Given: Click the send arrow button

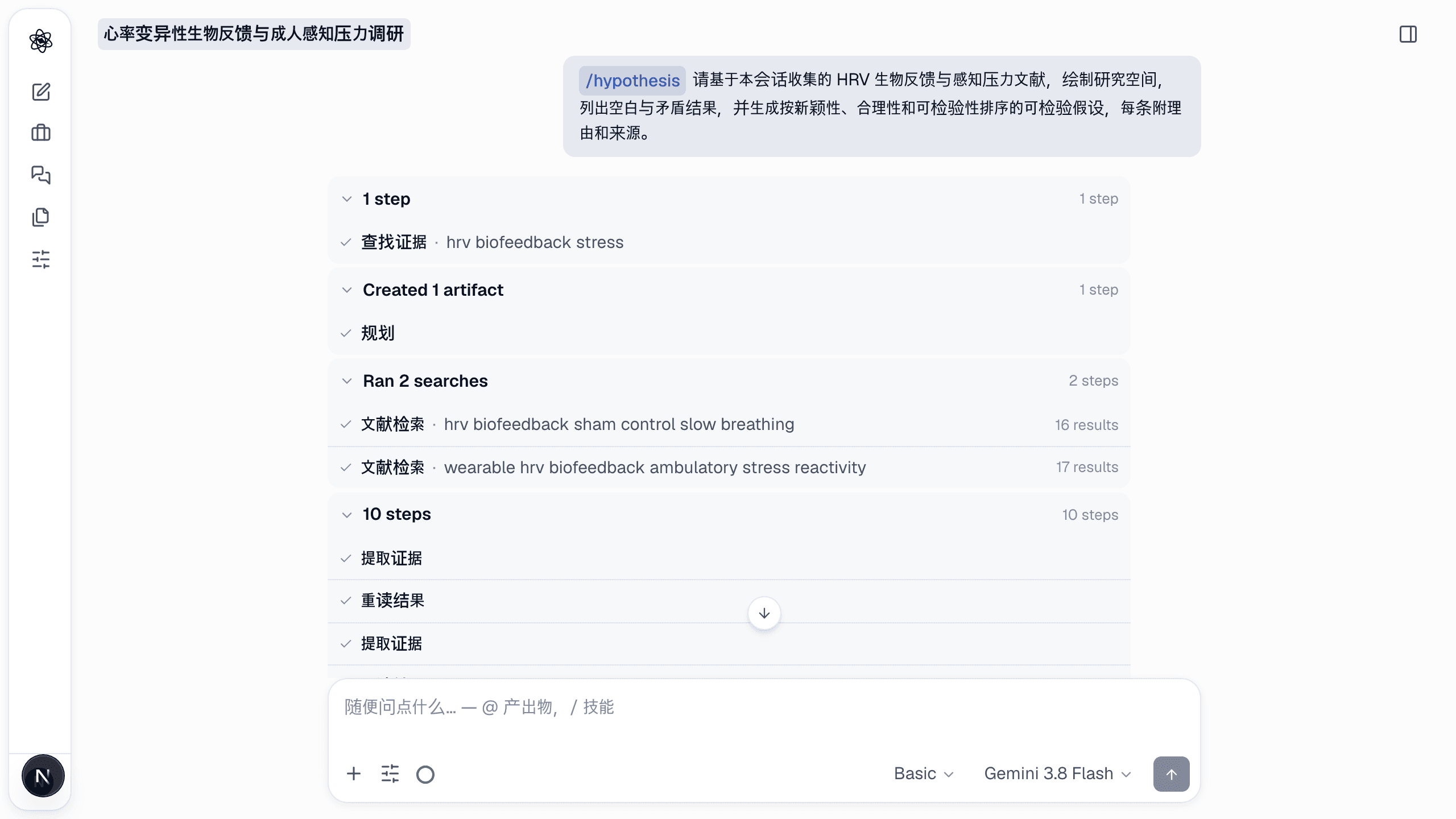Looking at the screenshot, I should 1171,773.
